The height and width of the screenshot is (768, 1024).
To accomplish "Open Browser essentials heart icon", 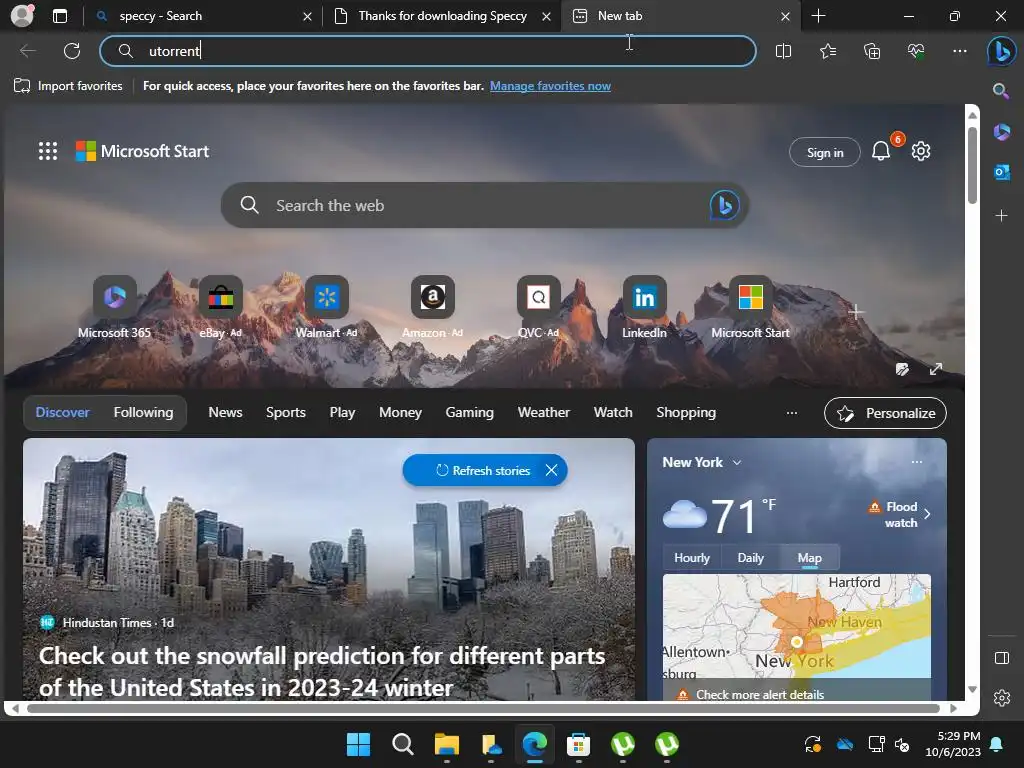I will [x=916, y=51].
